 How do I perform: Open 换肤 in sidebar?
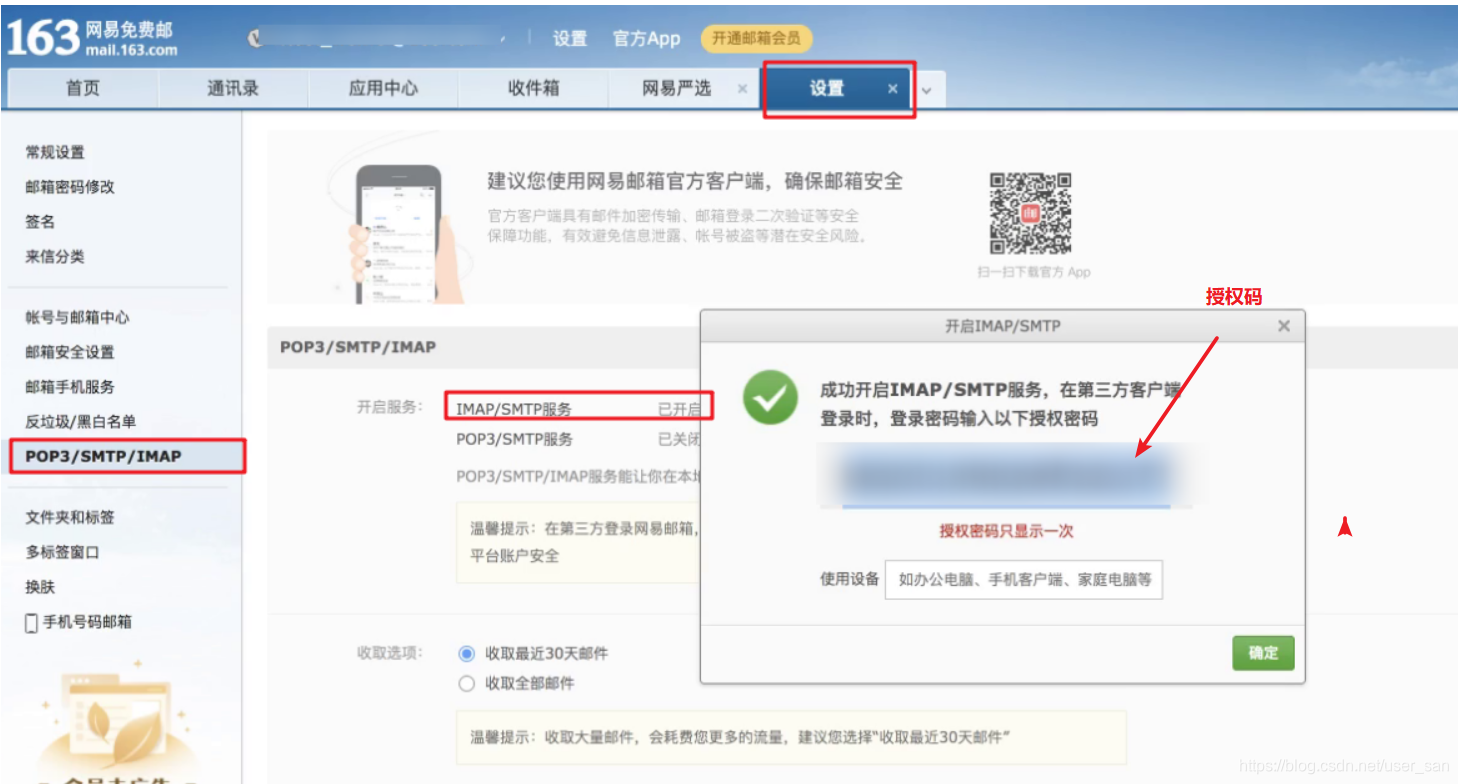point(40,587)
